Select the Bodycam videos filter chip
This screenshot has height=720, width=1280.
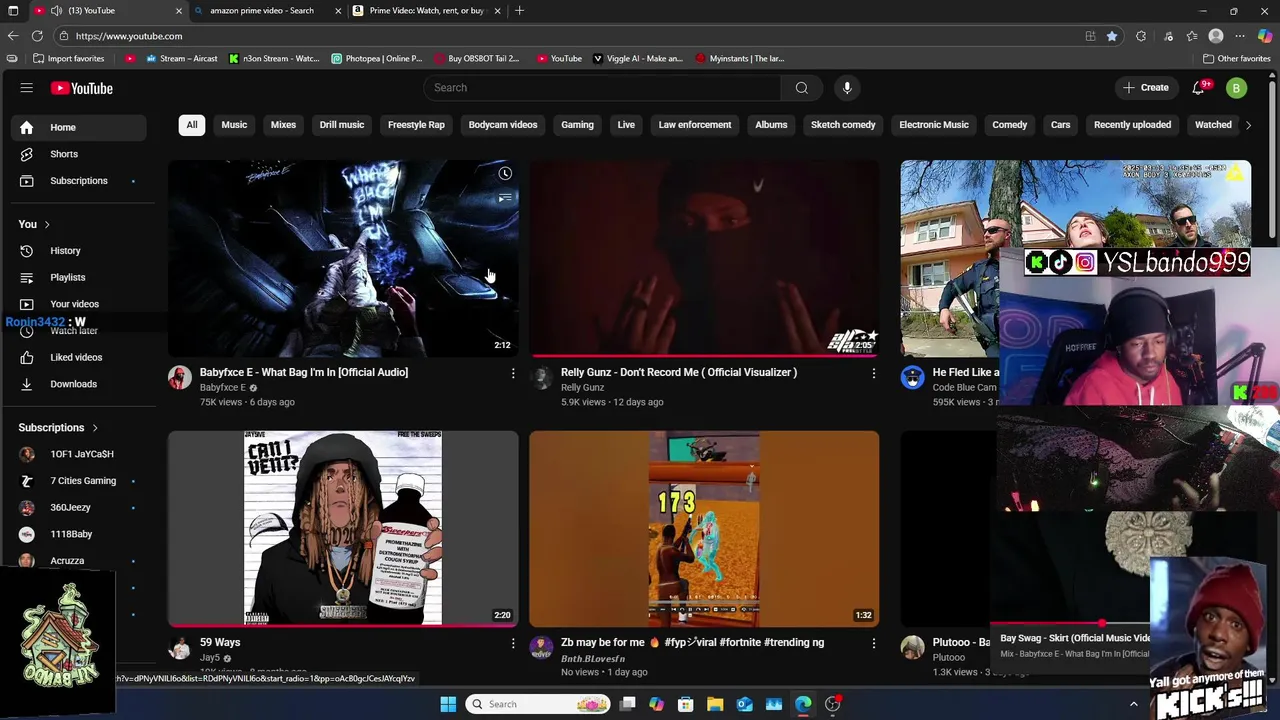(503, 125)
